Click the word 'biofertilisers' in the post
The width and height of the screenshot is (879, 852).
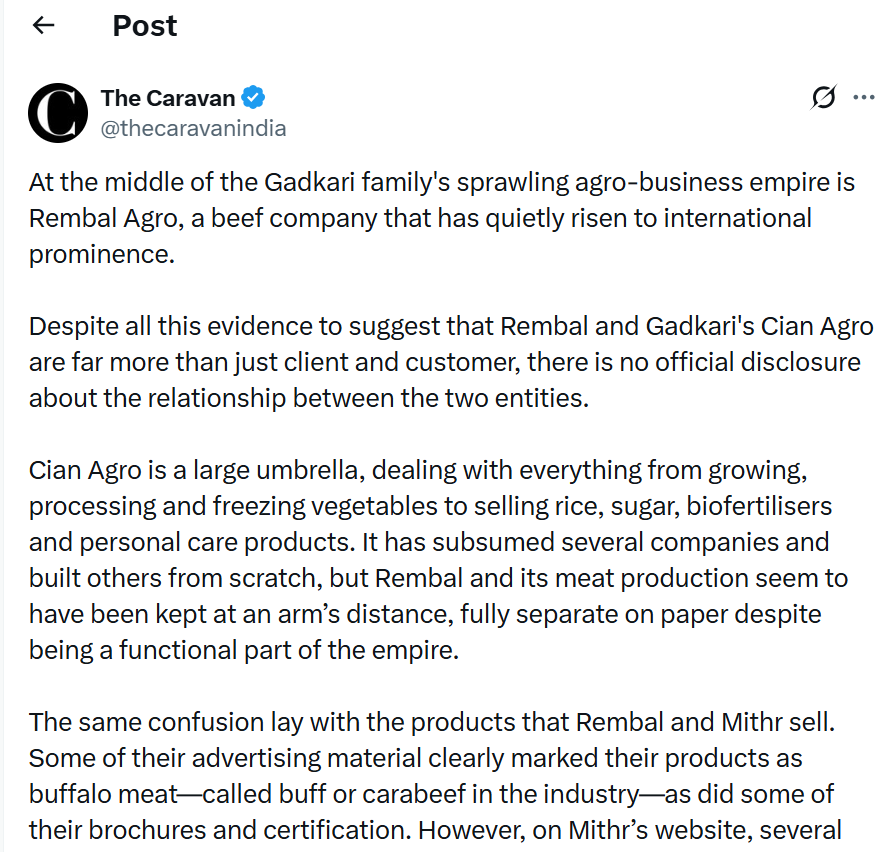pyautogui.click(x=758, y=506)
